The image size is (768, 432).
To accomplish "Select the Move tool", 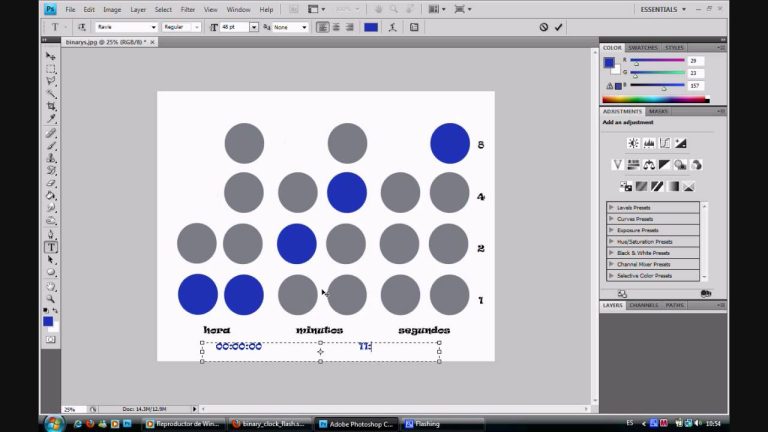I will [51, 56].
